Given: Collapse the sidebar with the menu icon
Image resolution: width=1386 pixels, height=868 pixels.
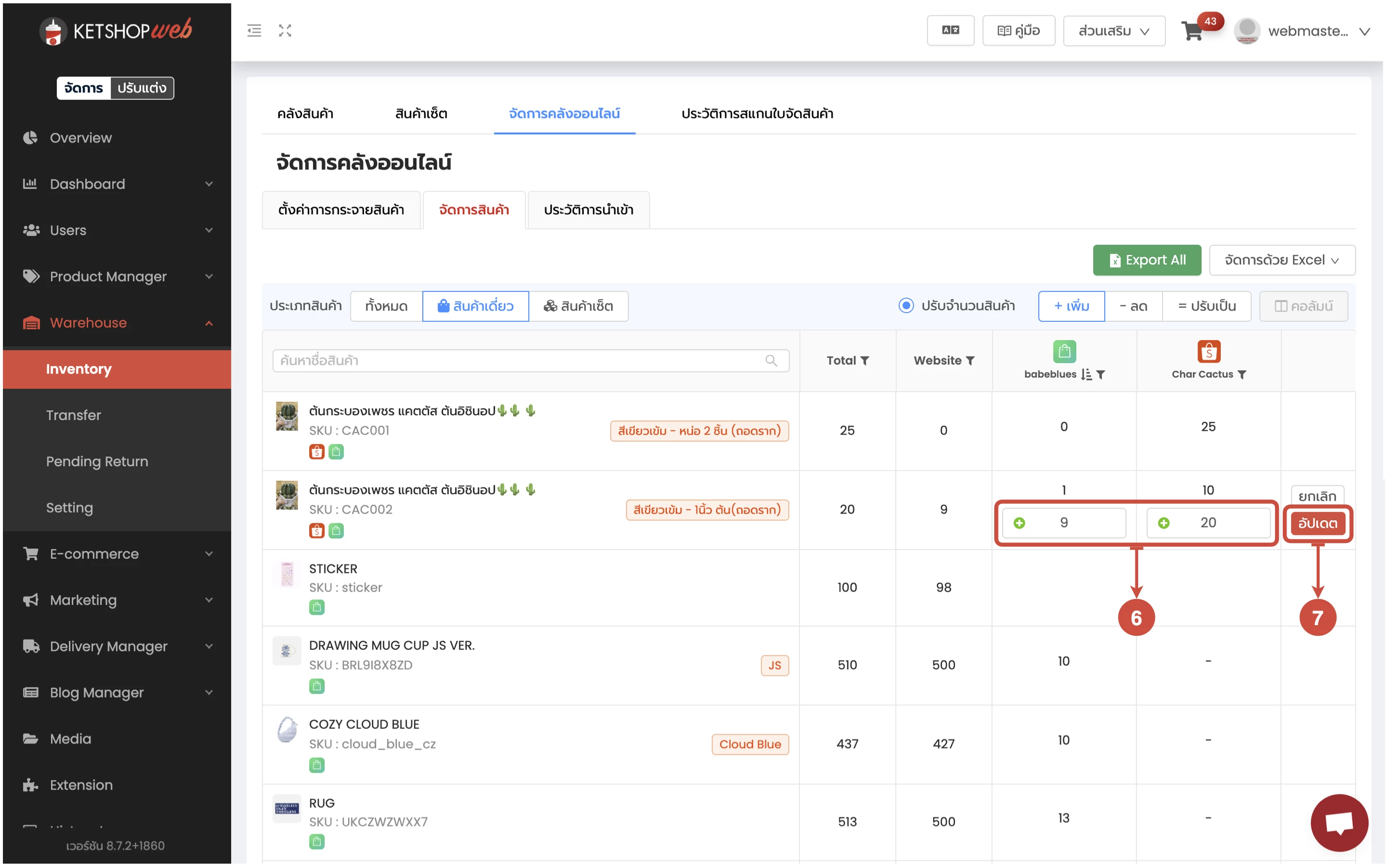Looking at the screenshot, I should [x=254, y=31].
